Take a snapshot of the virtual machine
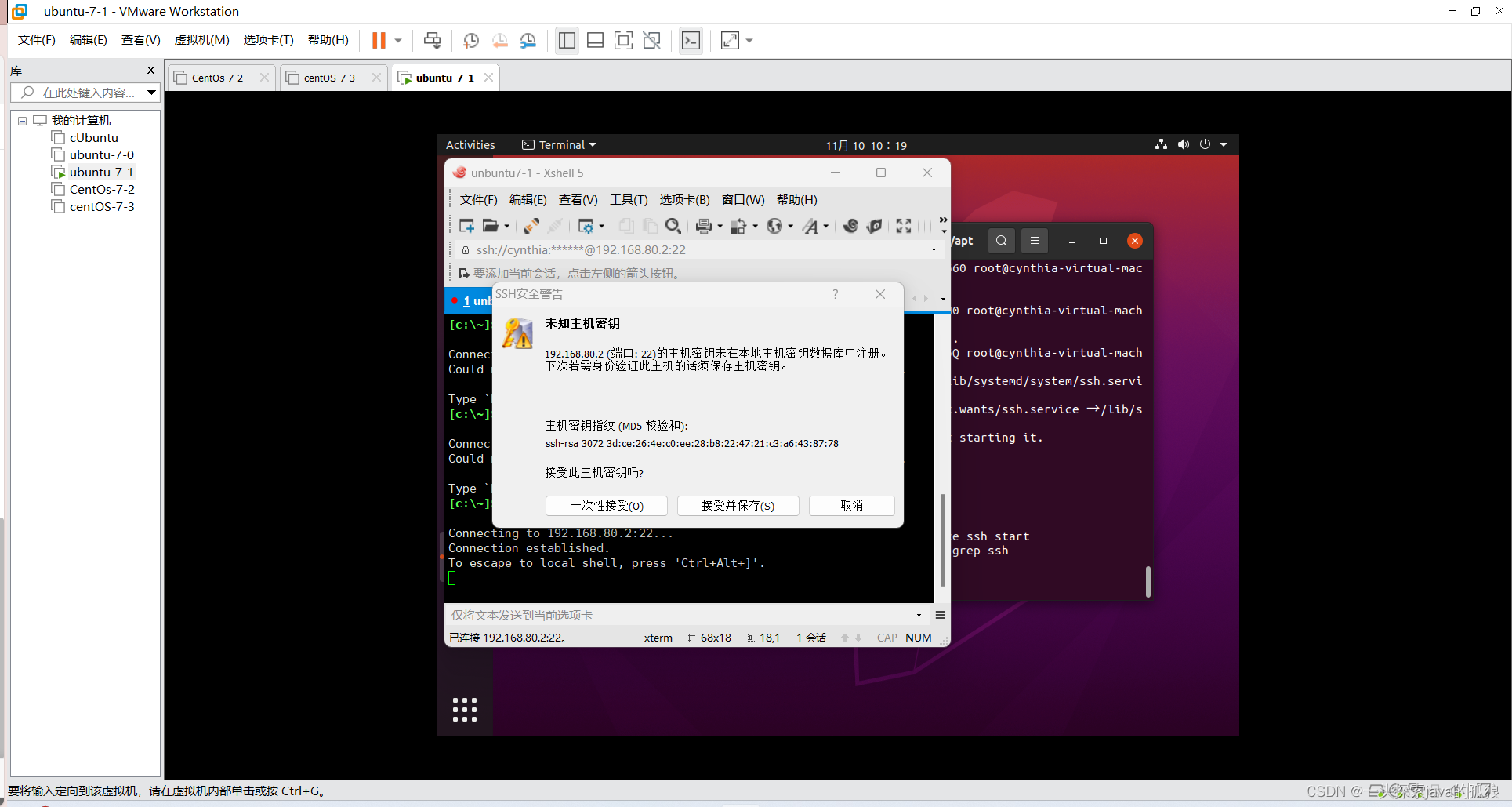 pos(471,41)
